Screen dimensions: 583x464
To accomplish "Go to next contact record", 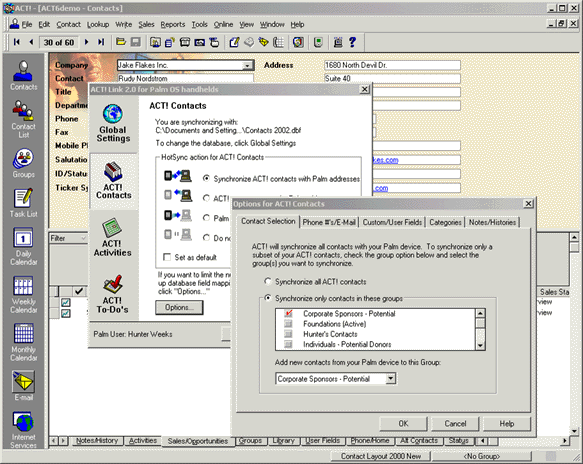I will 86,42.
